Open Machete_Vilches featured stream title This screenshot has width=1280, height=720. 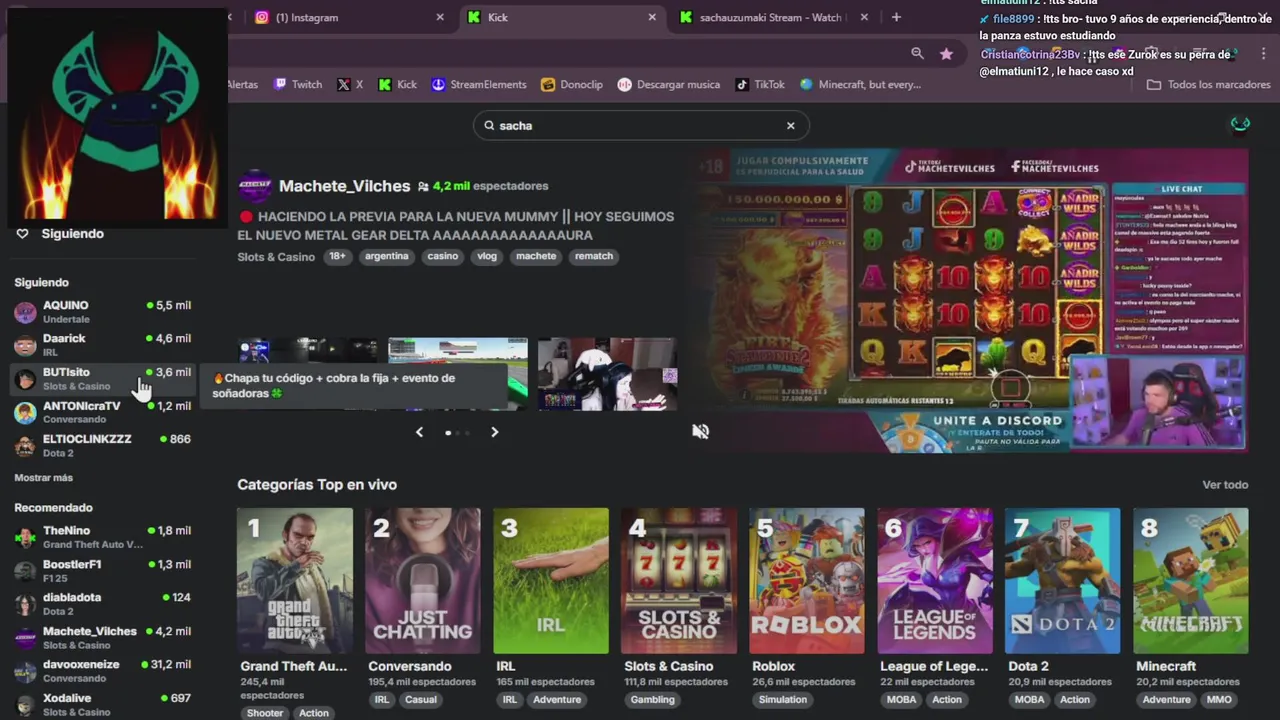pos(456,225)
